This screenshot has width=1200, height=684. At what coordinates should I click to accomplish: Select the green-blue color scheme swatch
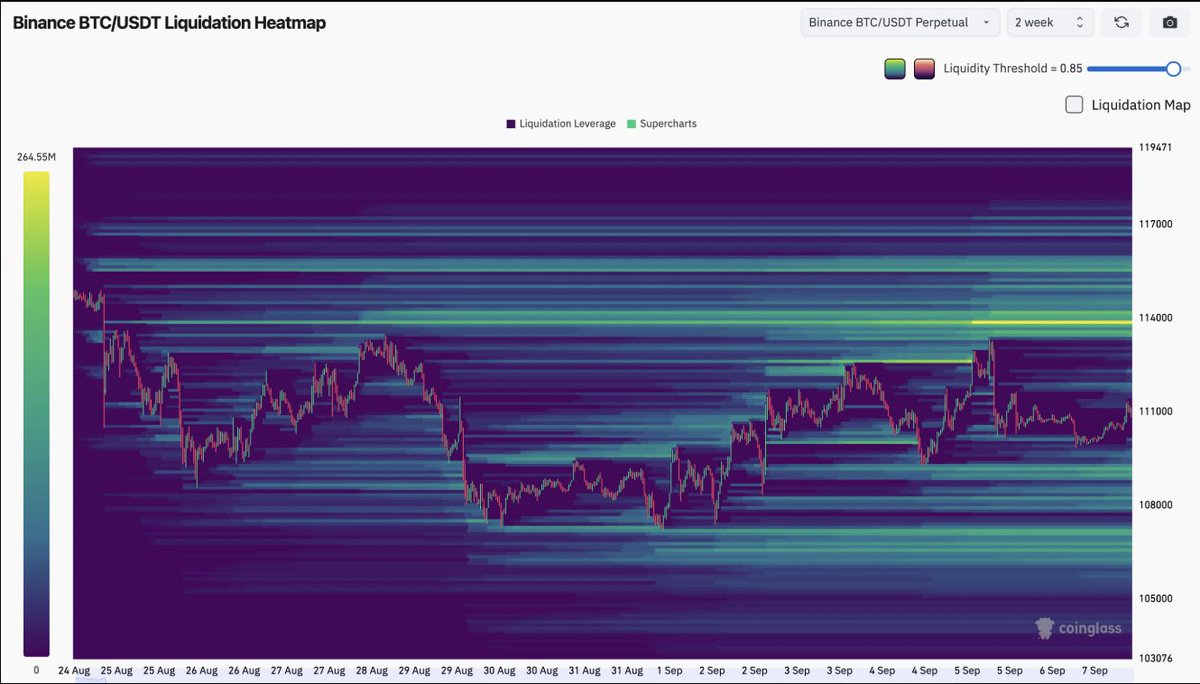(x=895, y=69)
